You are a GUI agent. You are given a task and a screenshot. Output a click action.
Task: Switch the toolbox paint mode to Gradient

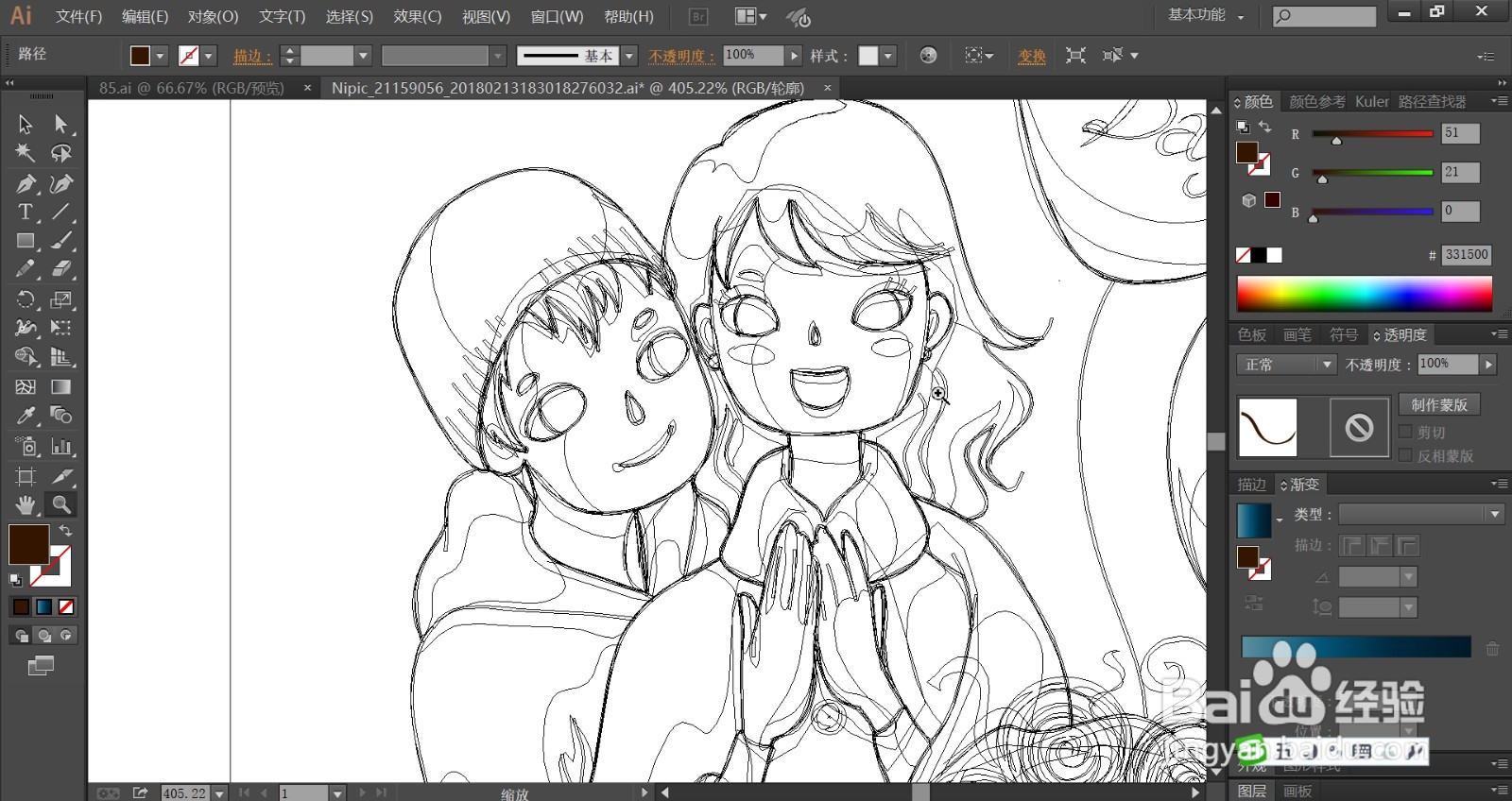point(43,606)
